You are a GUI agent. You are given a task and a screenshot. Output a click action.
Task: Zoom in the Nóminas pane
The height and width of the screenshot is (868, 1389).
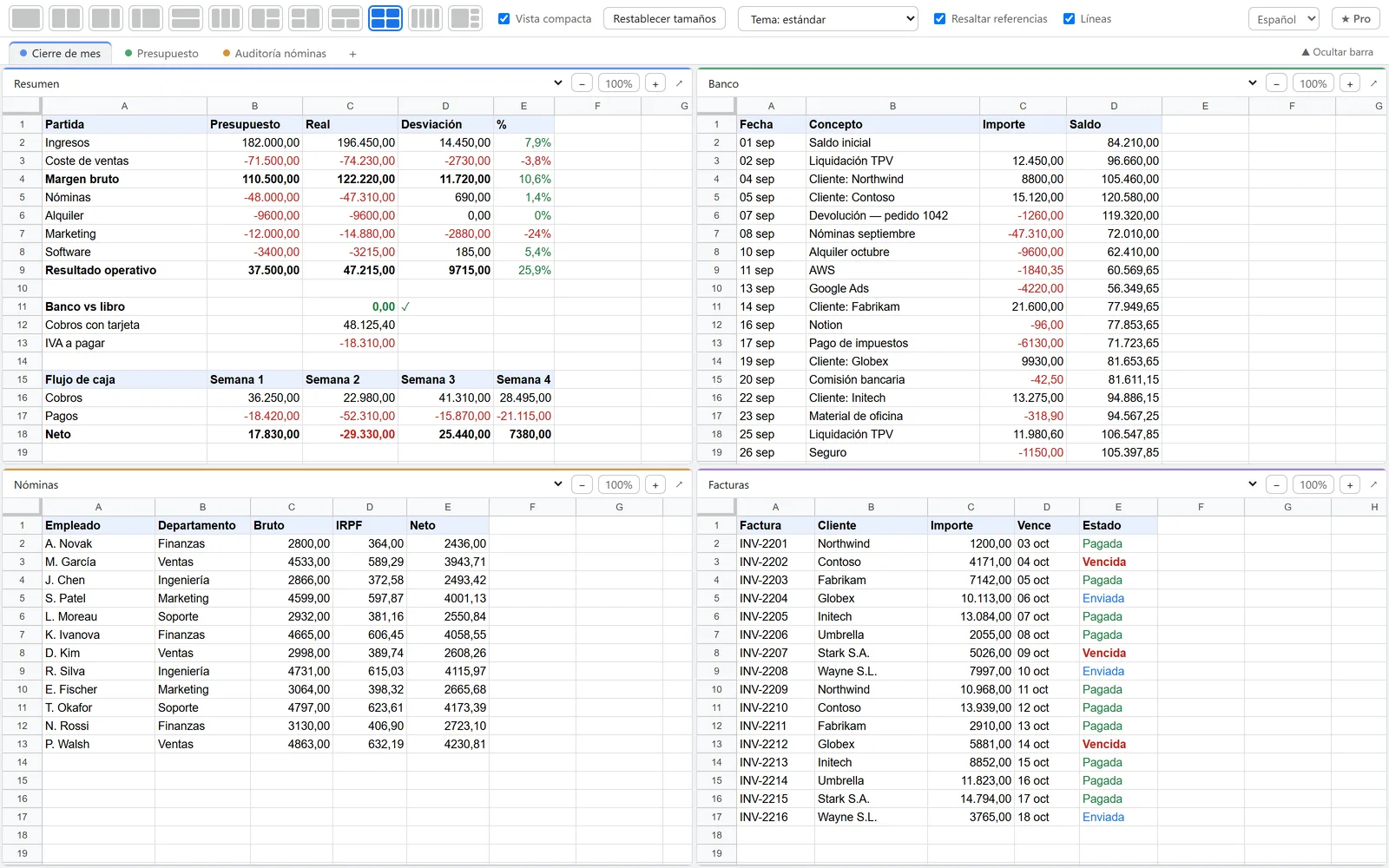(655, 485)
